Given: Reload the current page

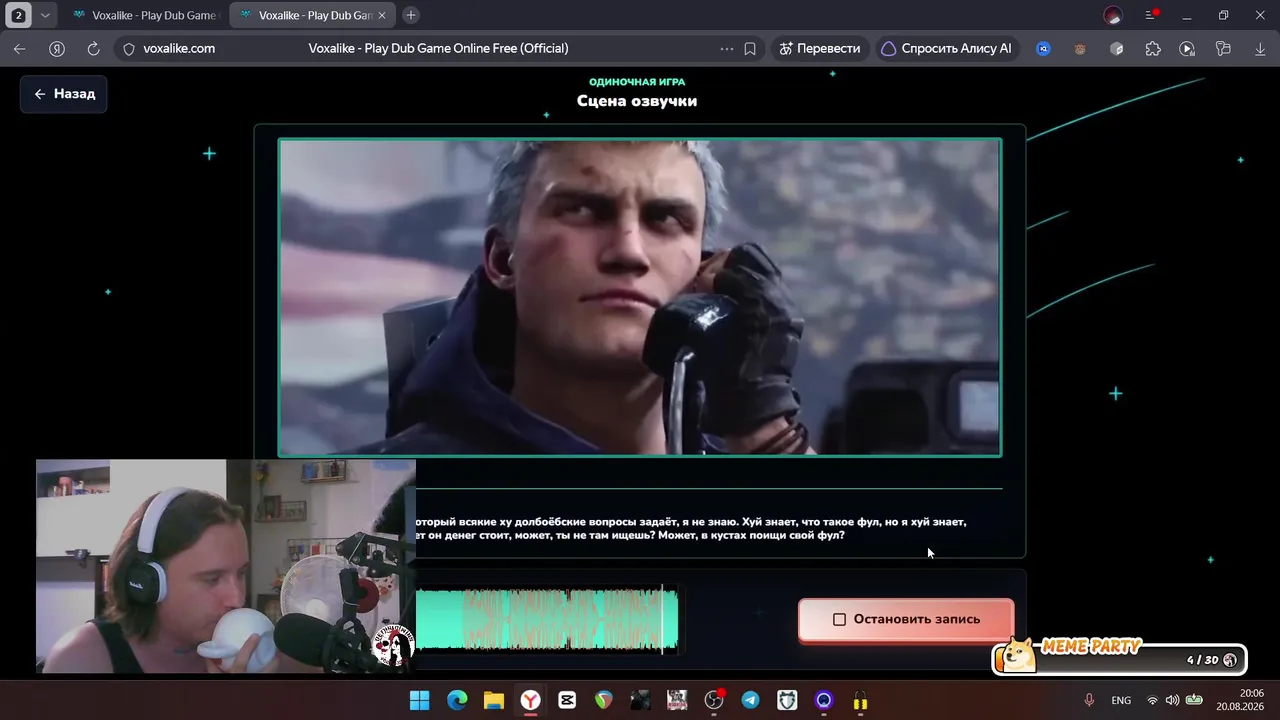Looking at the screenshot, I should (x=93, y=48).
